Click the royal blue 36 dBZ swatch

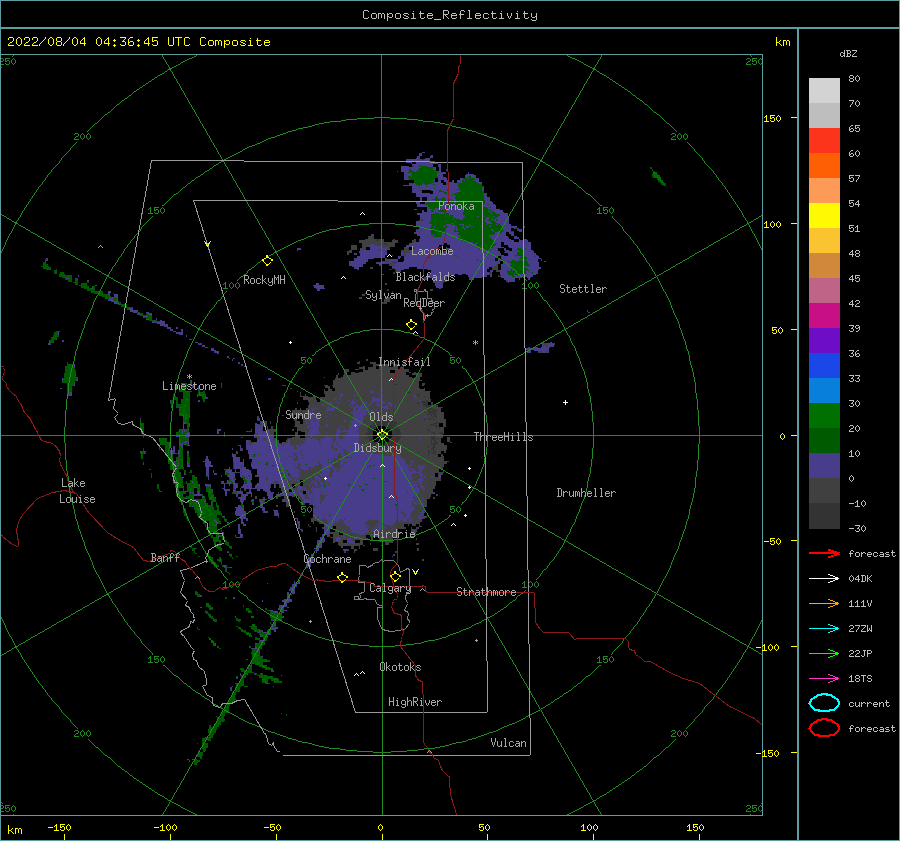pyautogui.click(x=824, y=365)
